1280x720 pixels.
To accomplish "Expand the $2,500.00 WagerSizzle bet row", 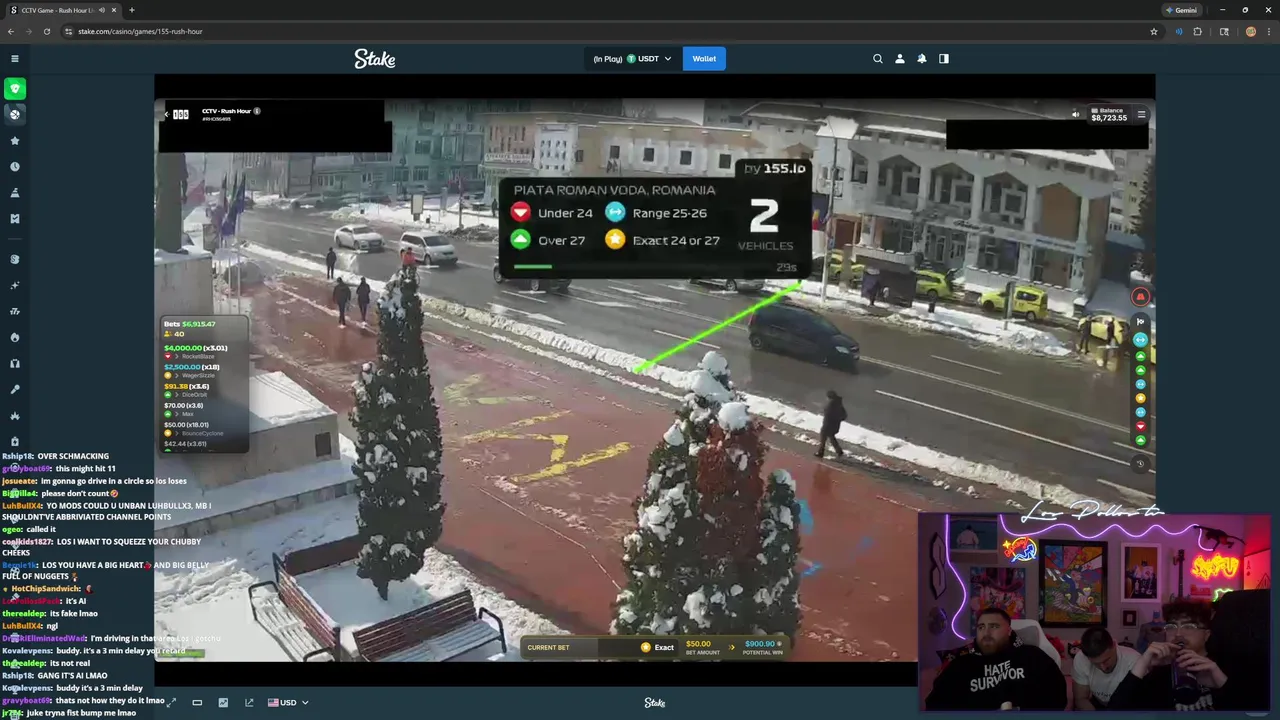I will (x=192, y=370).
